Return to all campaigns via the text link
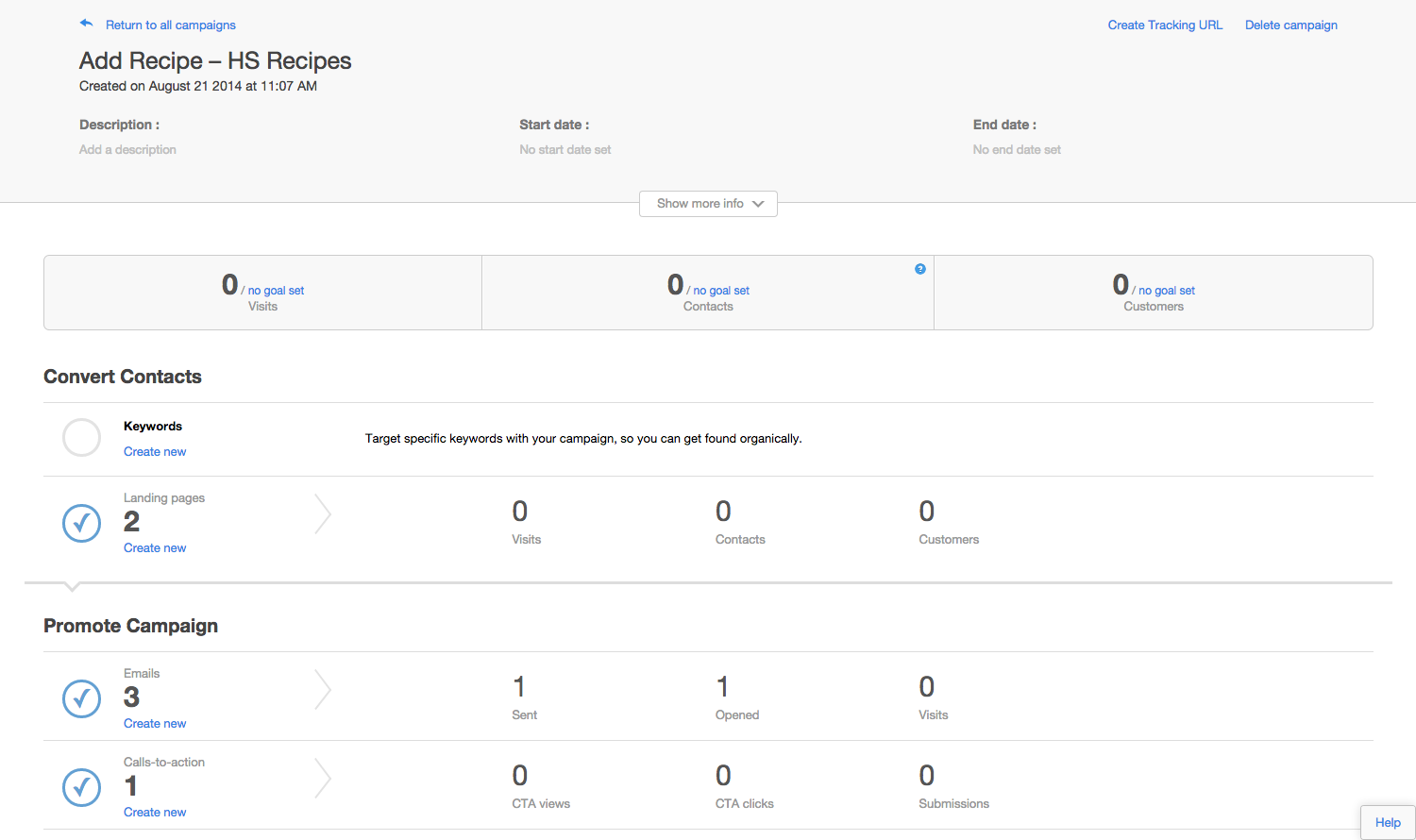Screen dimensions: 1416x840 [x=171, y=25]
